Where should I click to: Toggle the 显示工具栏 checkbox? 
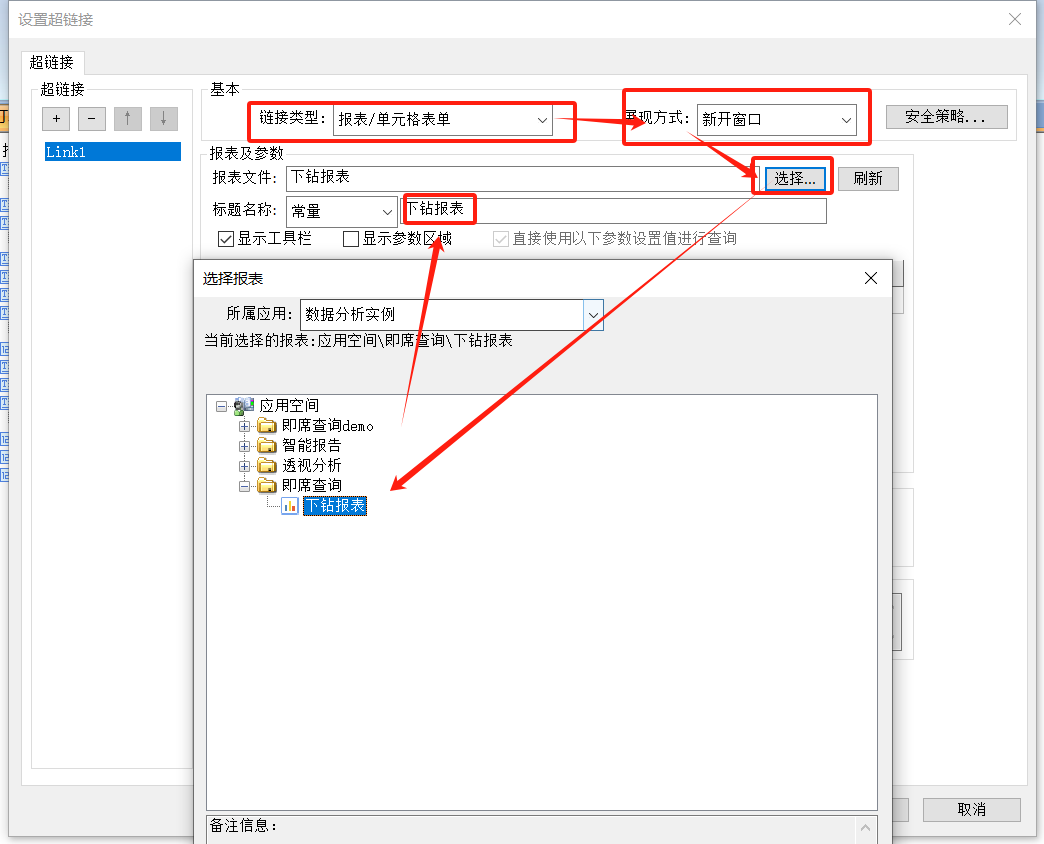point(226,239)
